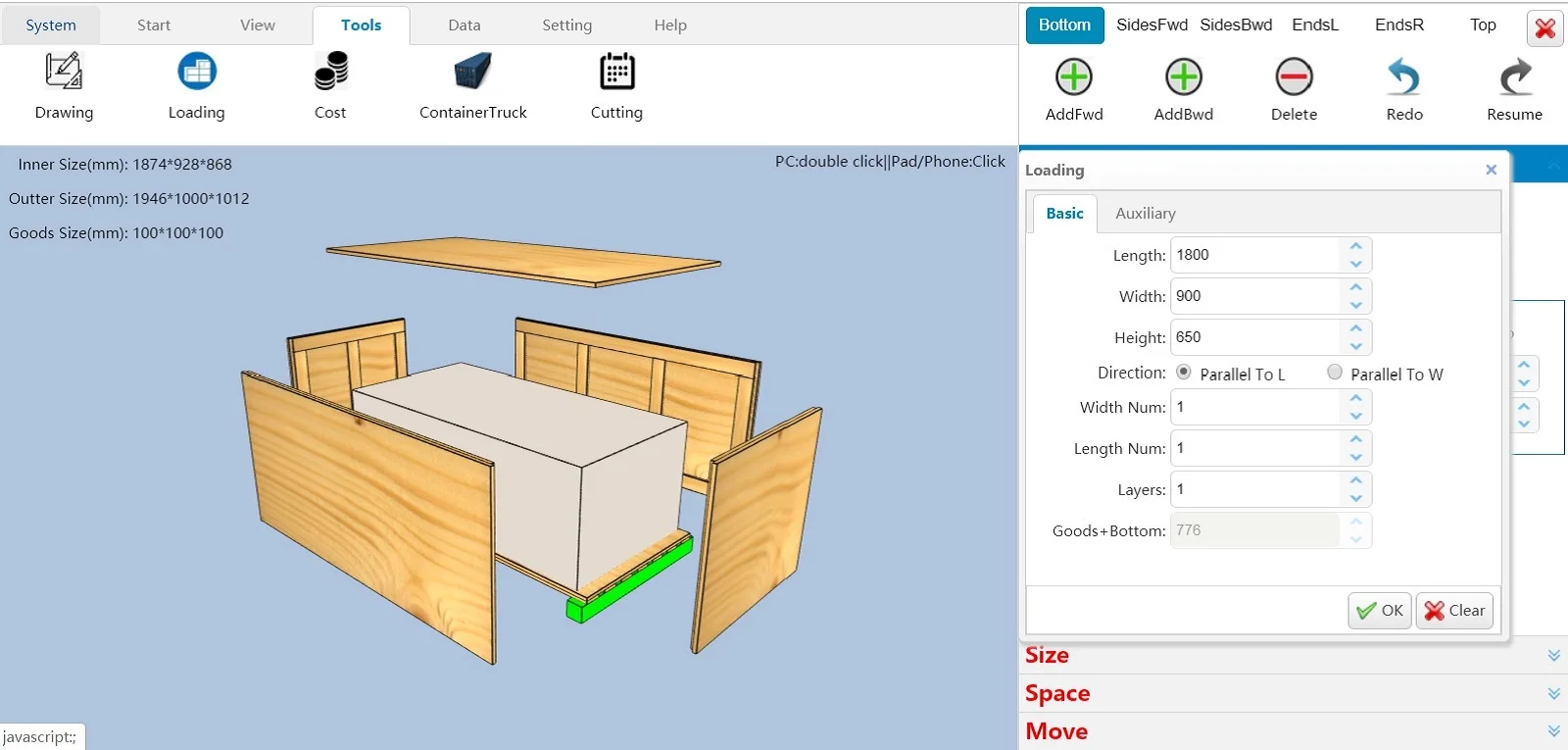Increase Length Num with up arrow
Image resolution: width=1568 pixels, height=750 pixels.
(1355, 439)
